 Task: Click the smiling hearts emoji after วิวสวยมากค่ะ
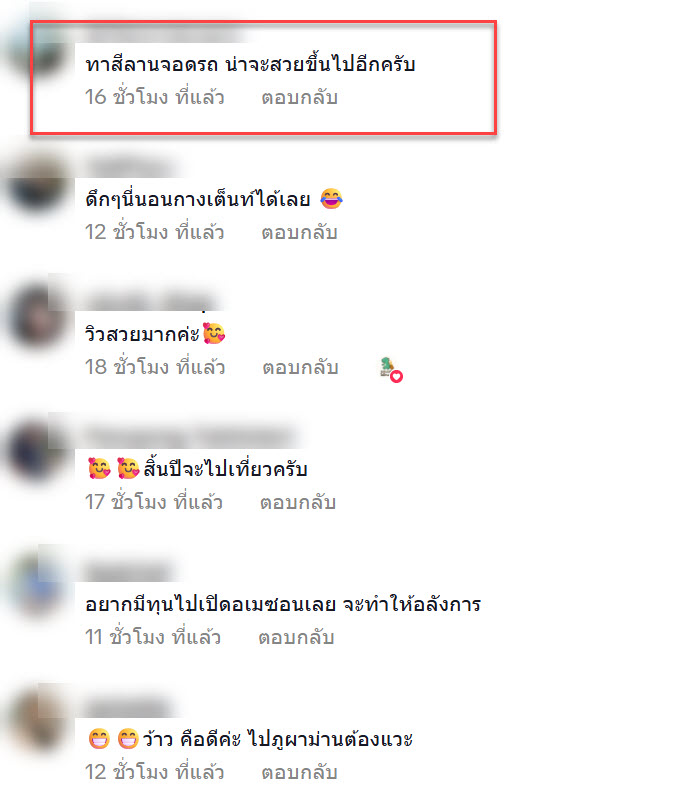point(214,333)
